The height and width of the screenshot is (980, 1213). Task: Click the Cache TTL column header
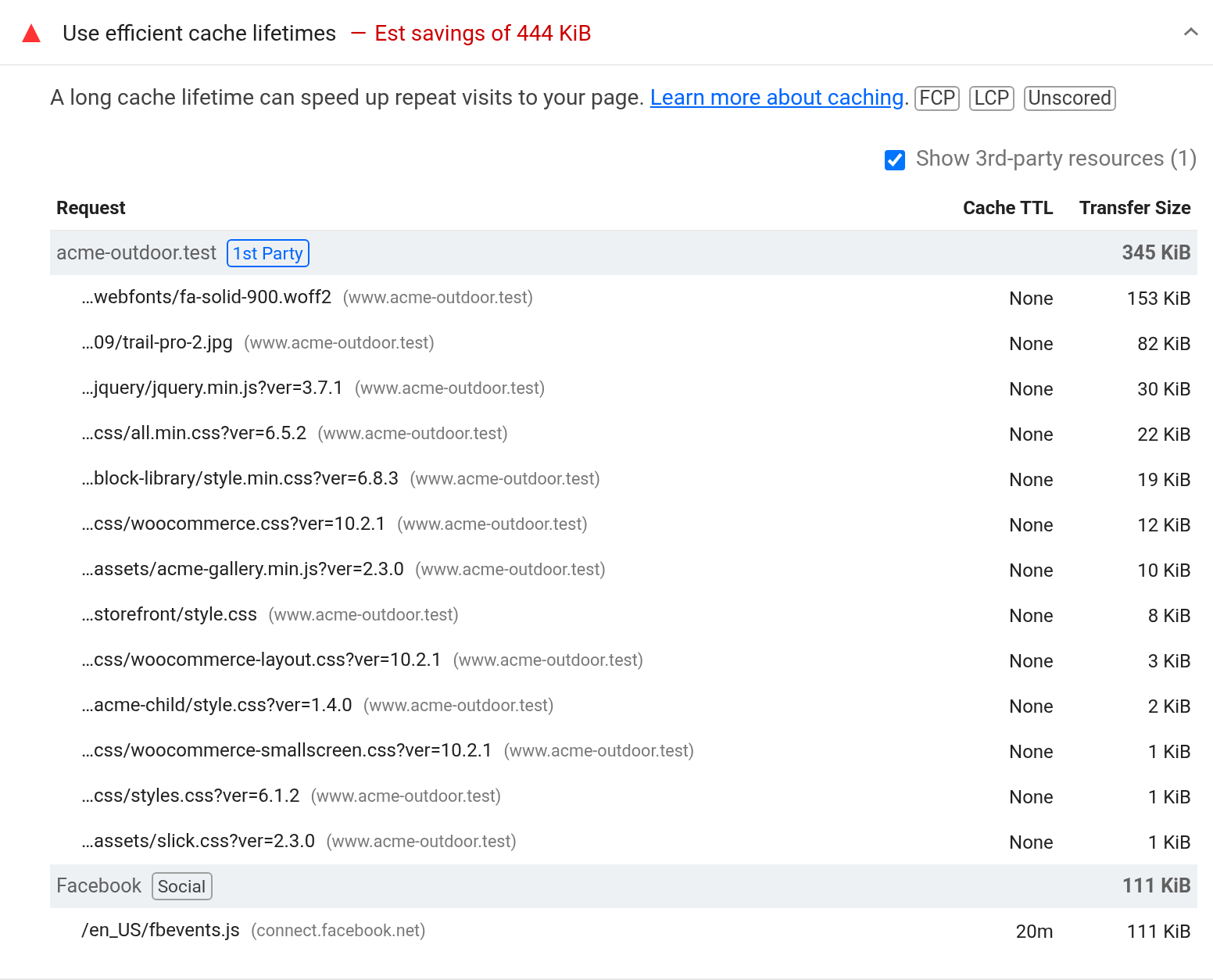click(1007, 208)
